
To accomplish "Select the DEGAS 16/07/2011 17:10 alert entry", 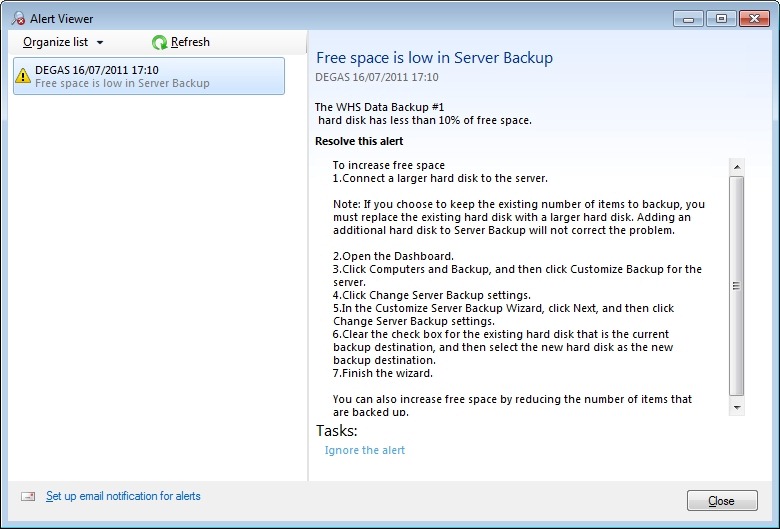I will [x=148, y=76].
